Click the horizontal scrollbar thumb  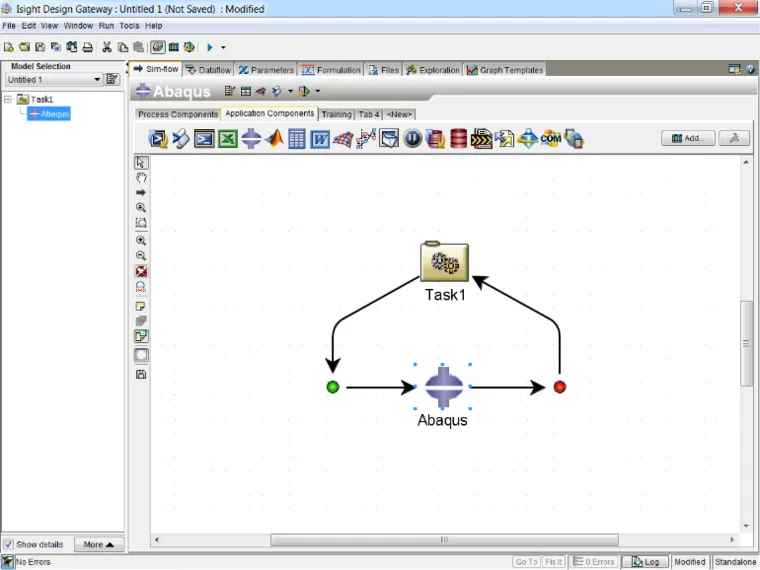click(x=444, y=539)
